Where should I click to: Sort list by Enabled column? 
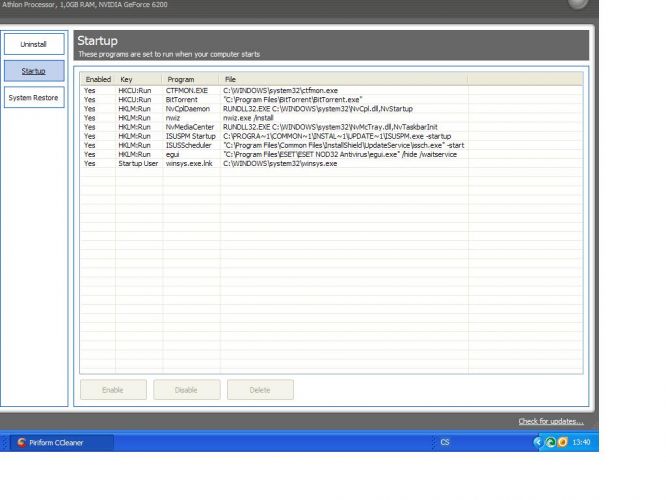pos(98,79)
